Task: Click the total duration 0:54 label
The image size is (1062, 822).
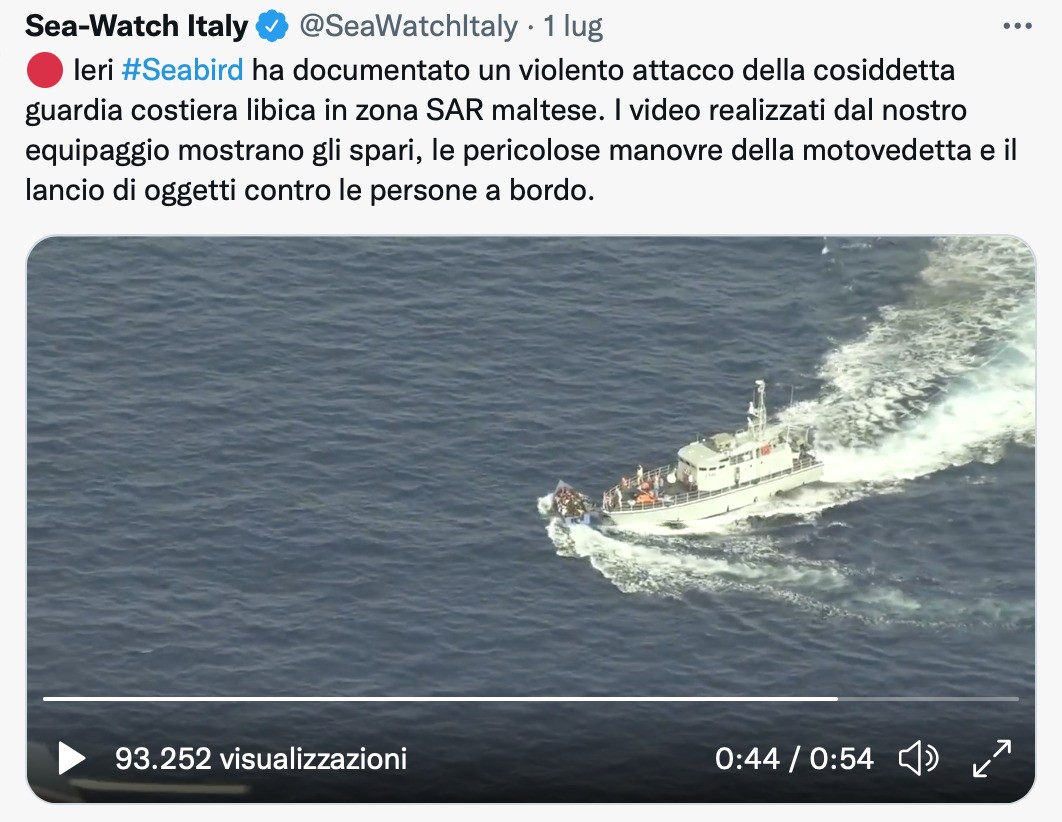Action: (x=842, y=758)
